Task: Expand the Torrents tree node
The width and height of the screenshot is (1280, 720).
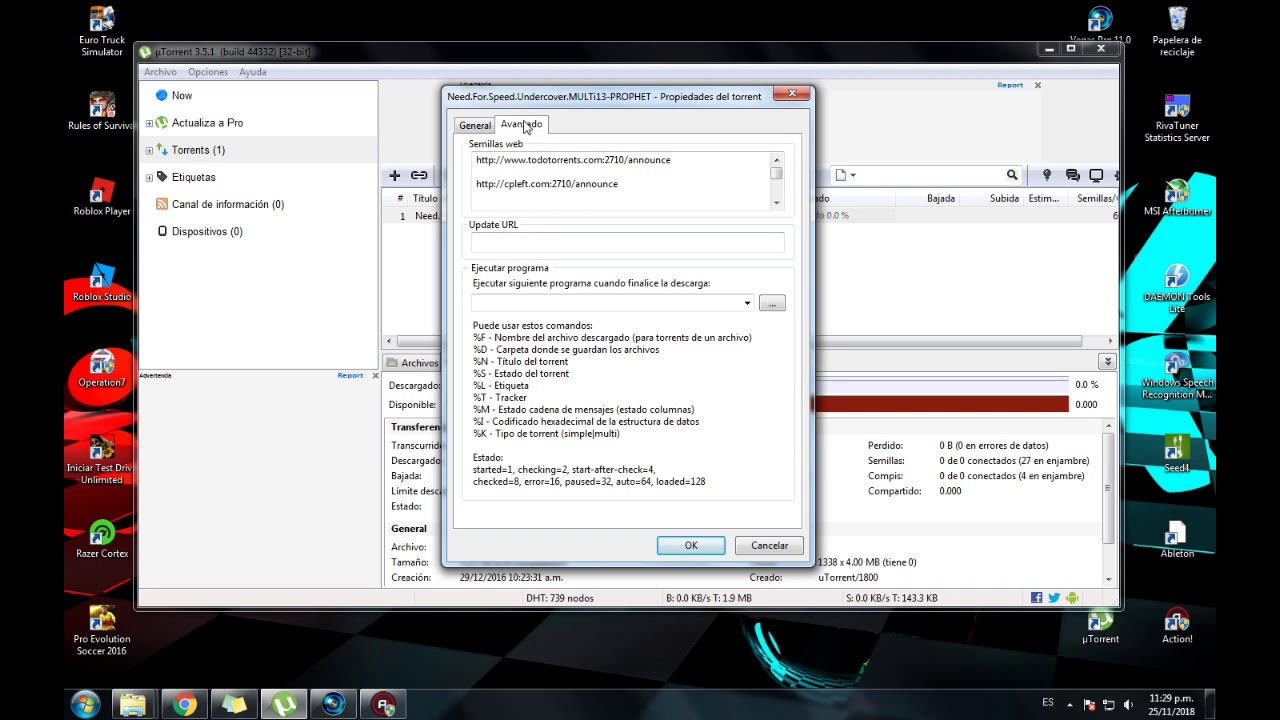Action: point(149,150)
